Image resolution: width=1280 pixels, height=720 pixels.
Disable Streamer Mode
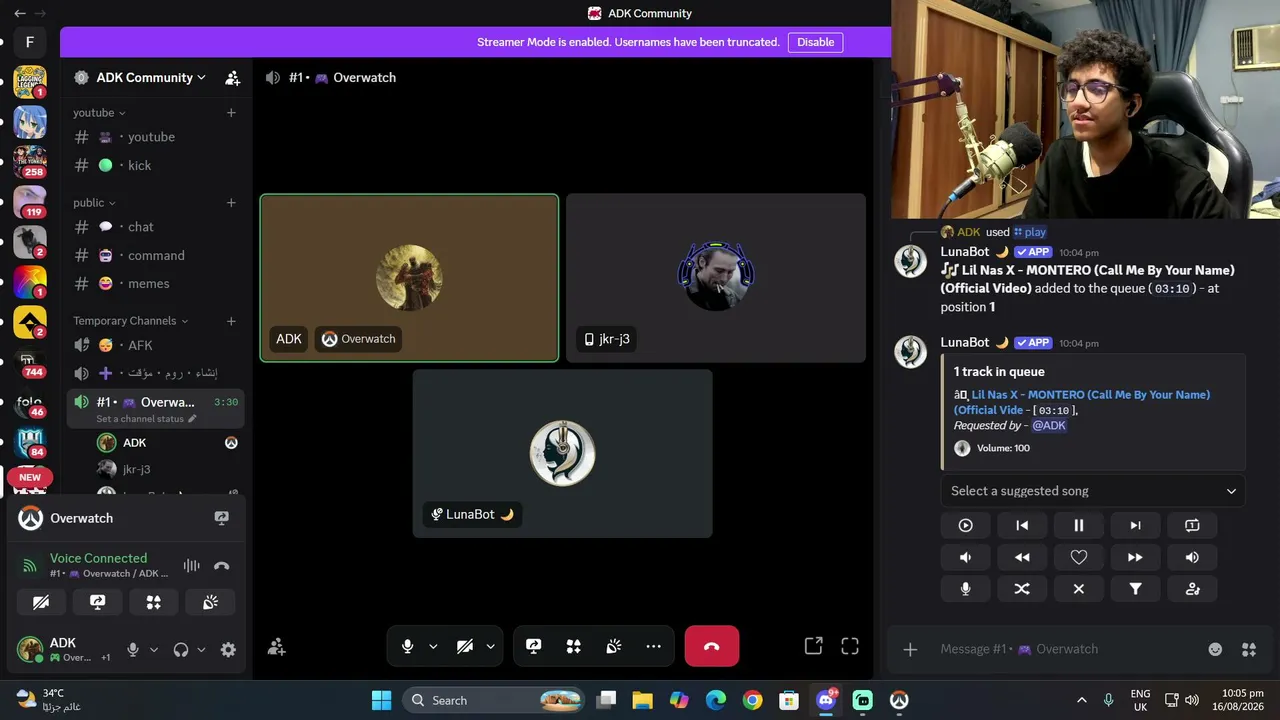coord(815,42)
